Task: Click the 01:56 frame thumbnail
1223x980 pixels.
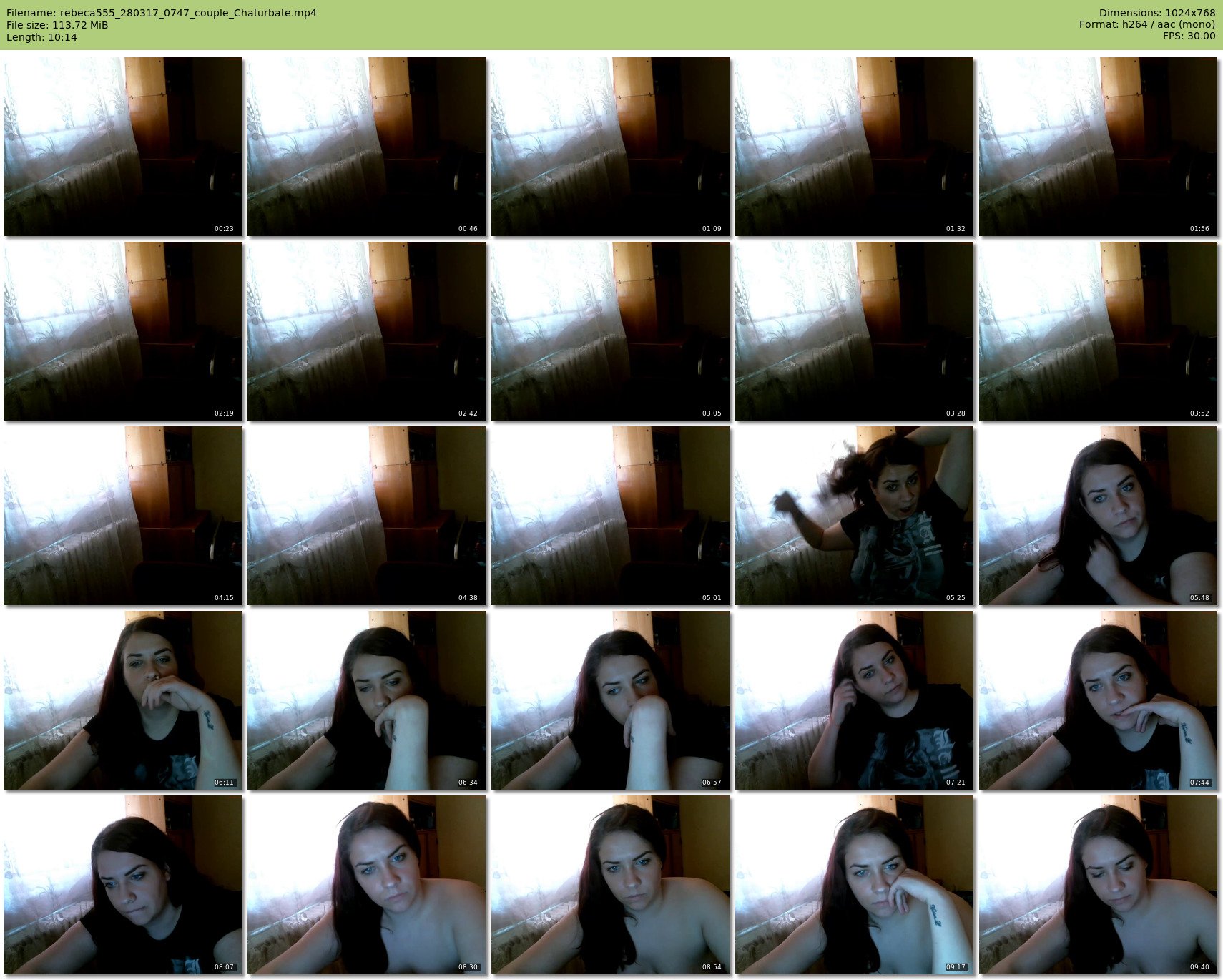Action: pos(1098,147)
